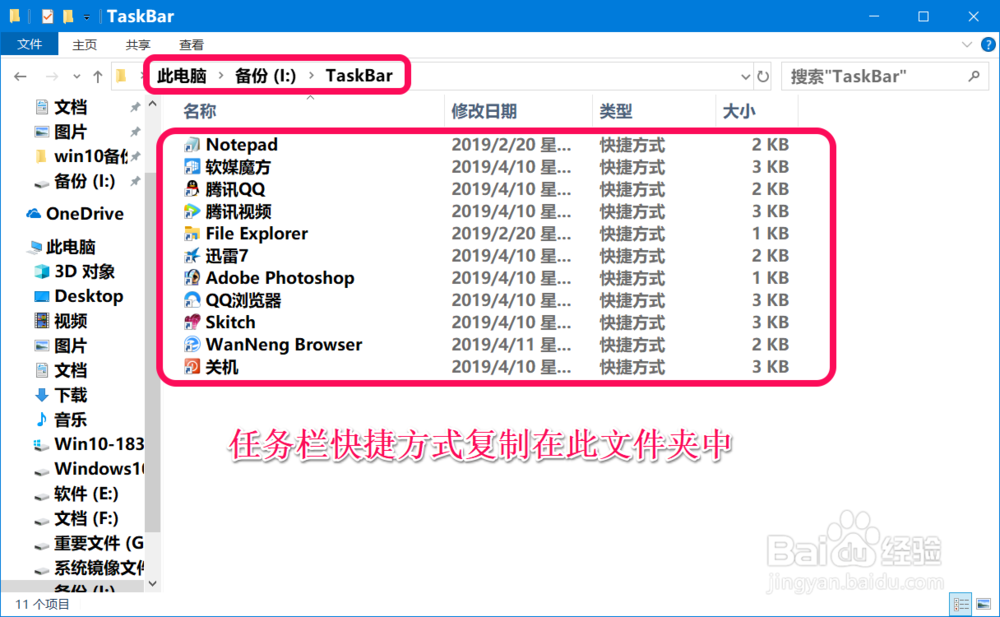This screenshot has width=1000, height=617.
Task: Open the 文件 menu
Action: pyautogui.click(x=30, y=44)
